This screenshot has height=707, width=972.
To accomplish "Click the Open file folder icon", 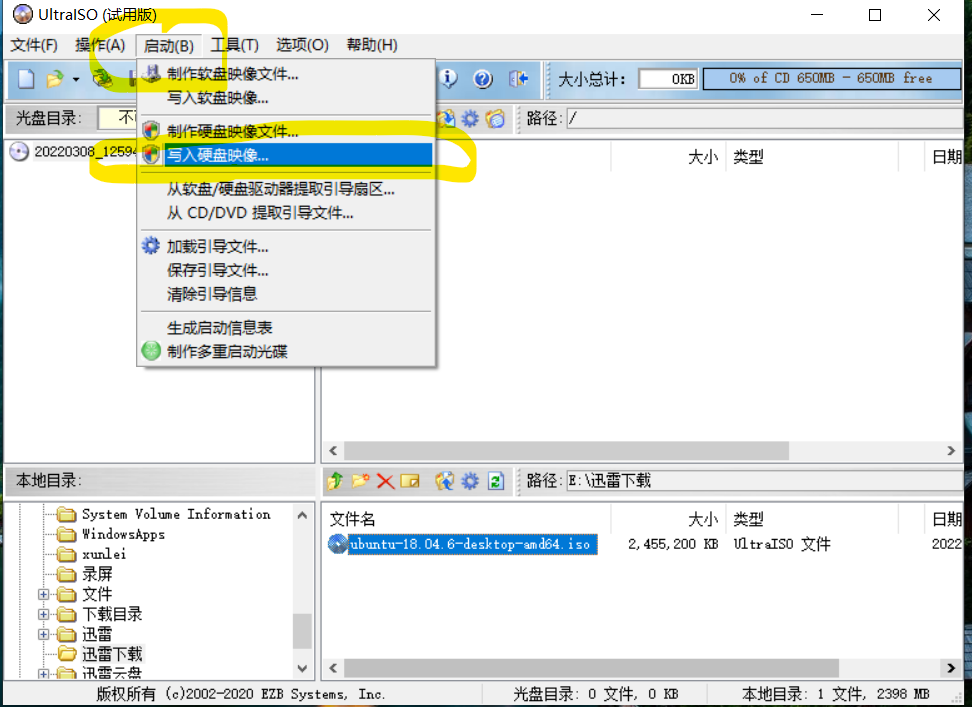I will click(x=55, y=79).
